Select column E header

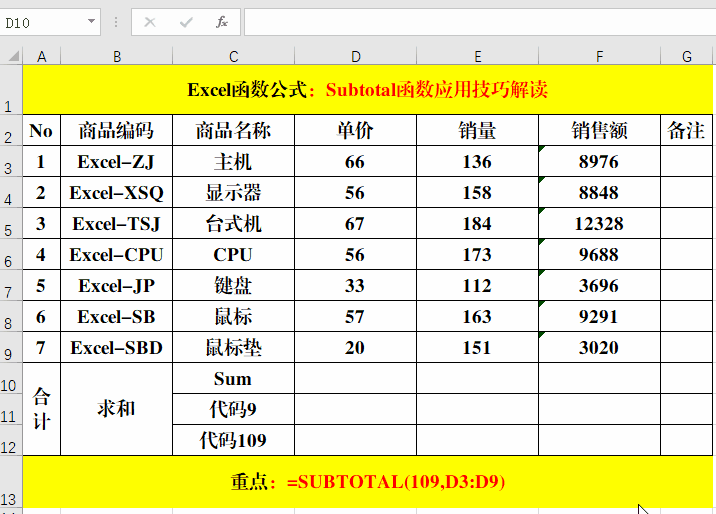coord(477,57)
